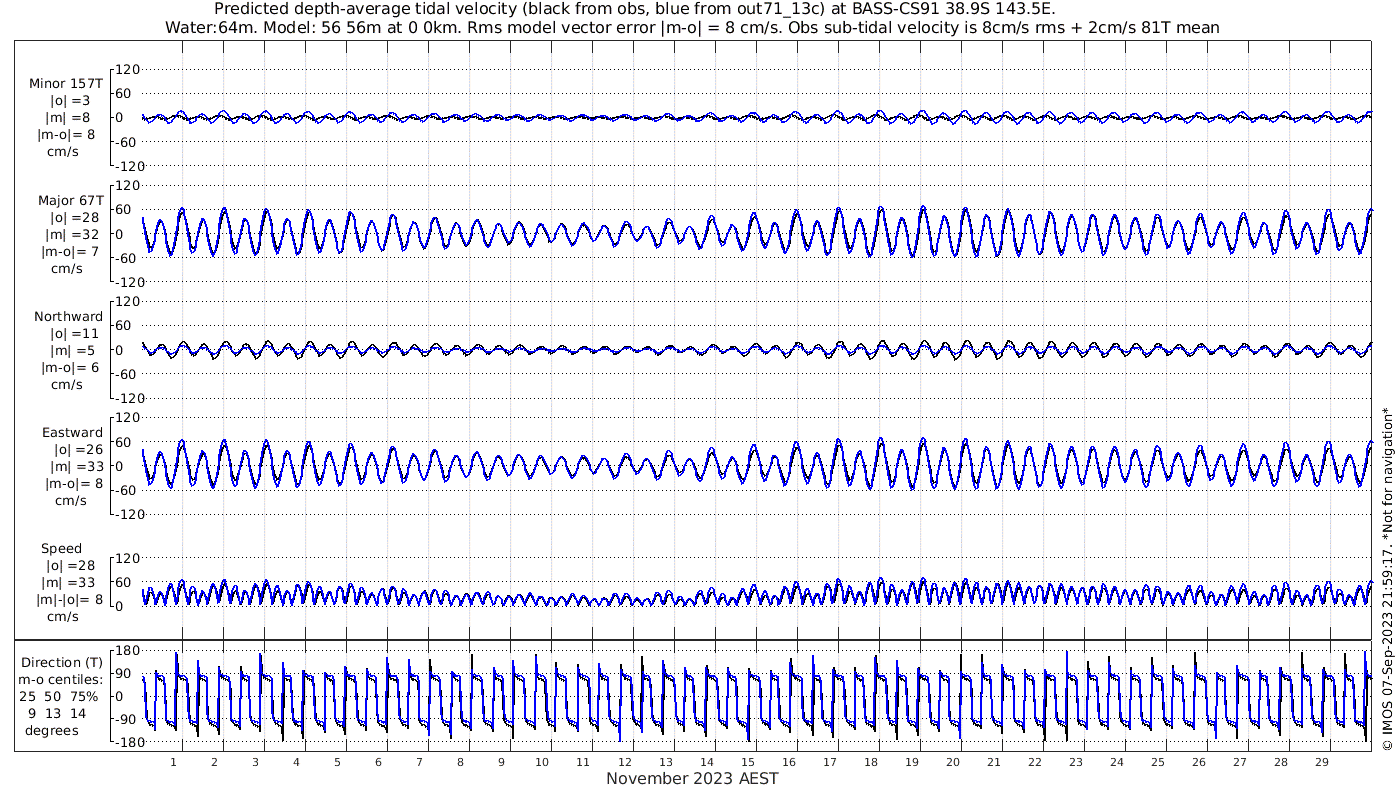This screenshot has width=1400, height=800.
Task: Click the 'November 2023 AEST' axis label
Action: pyautogui.click(x=692, y=778)
